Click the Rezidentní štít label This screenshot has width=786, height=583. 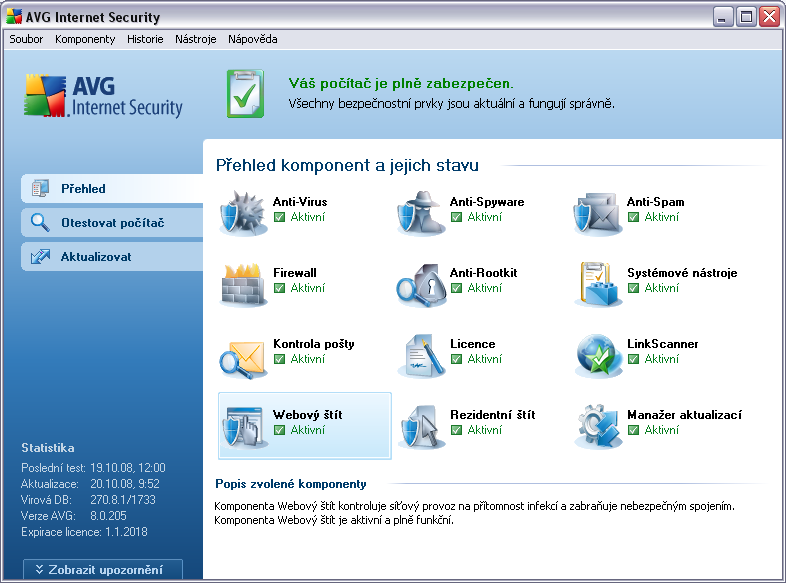492,415
